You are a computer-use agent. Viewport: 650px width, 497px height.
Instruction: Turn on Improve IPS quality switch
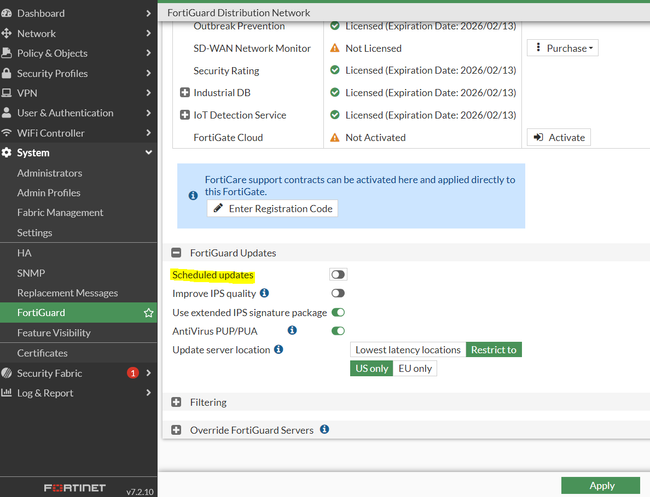(x=338, y=293)
